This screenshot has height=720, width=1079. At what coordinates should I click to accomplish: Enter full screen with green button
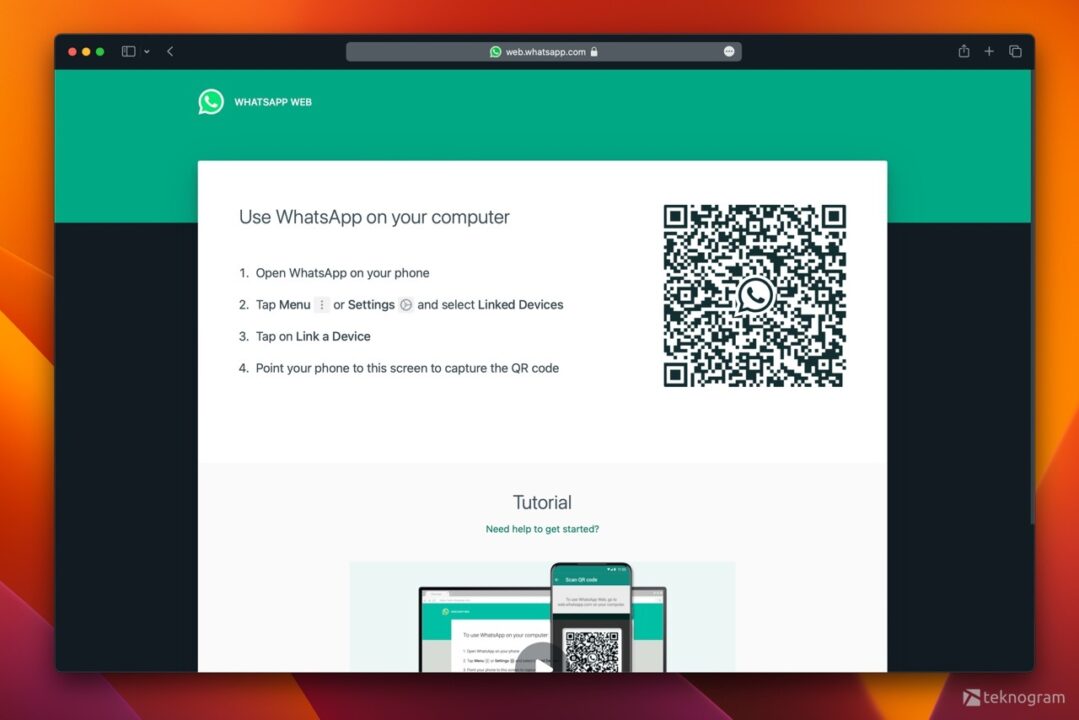(100, 52)
